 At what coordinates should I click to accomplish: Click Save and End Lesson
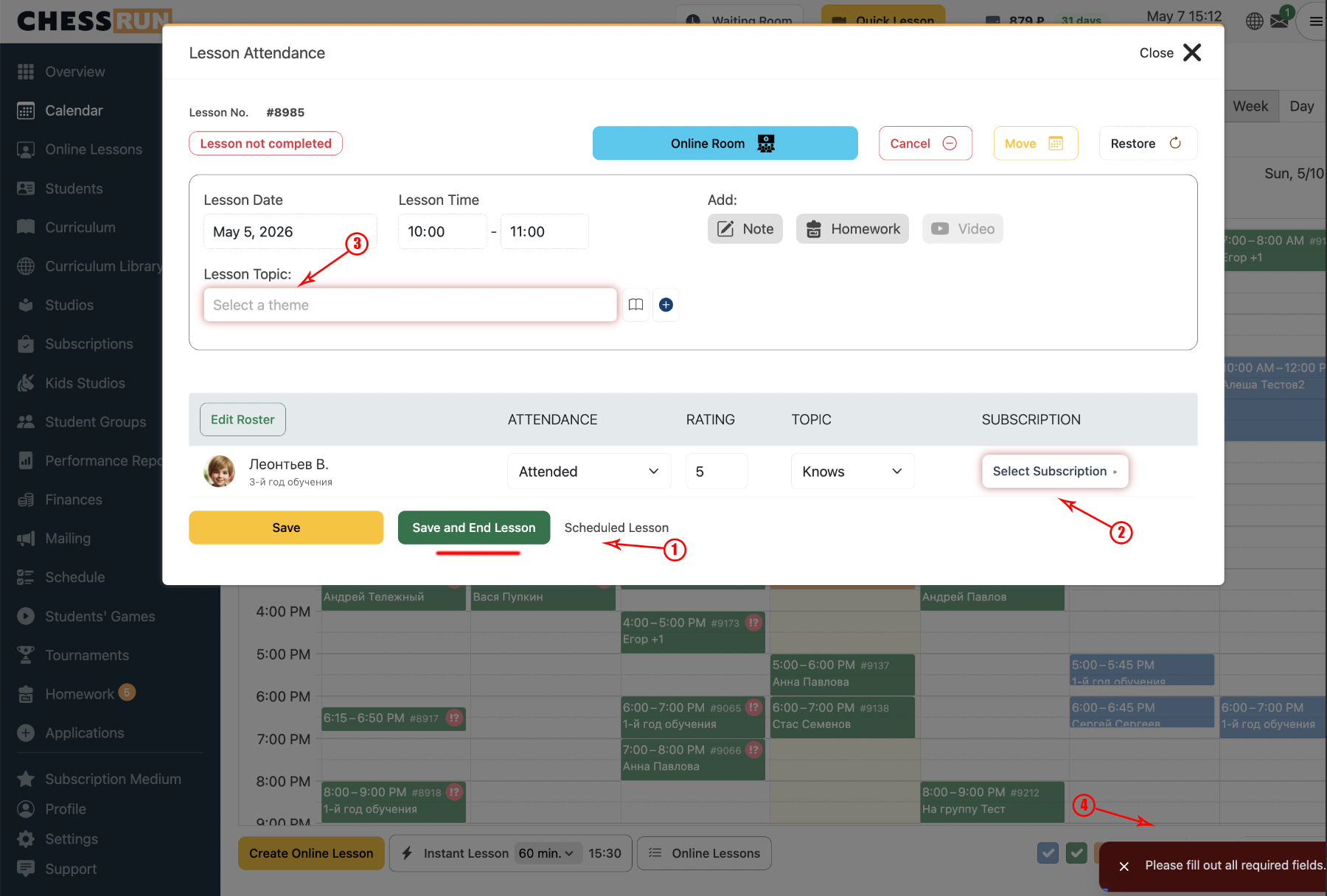point(474,528)
